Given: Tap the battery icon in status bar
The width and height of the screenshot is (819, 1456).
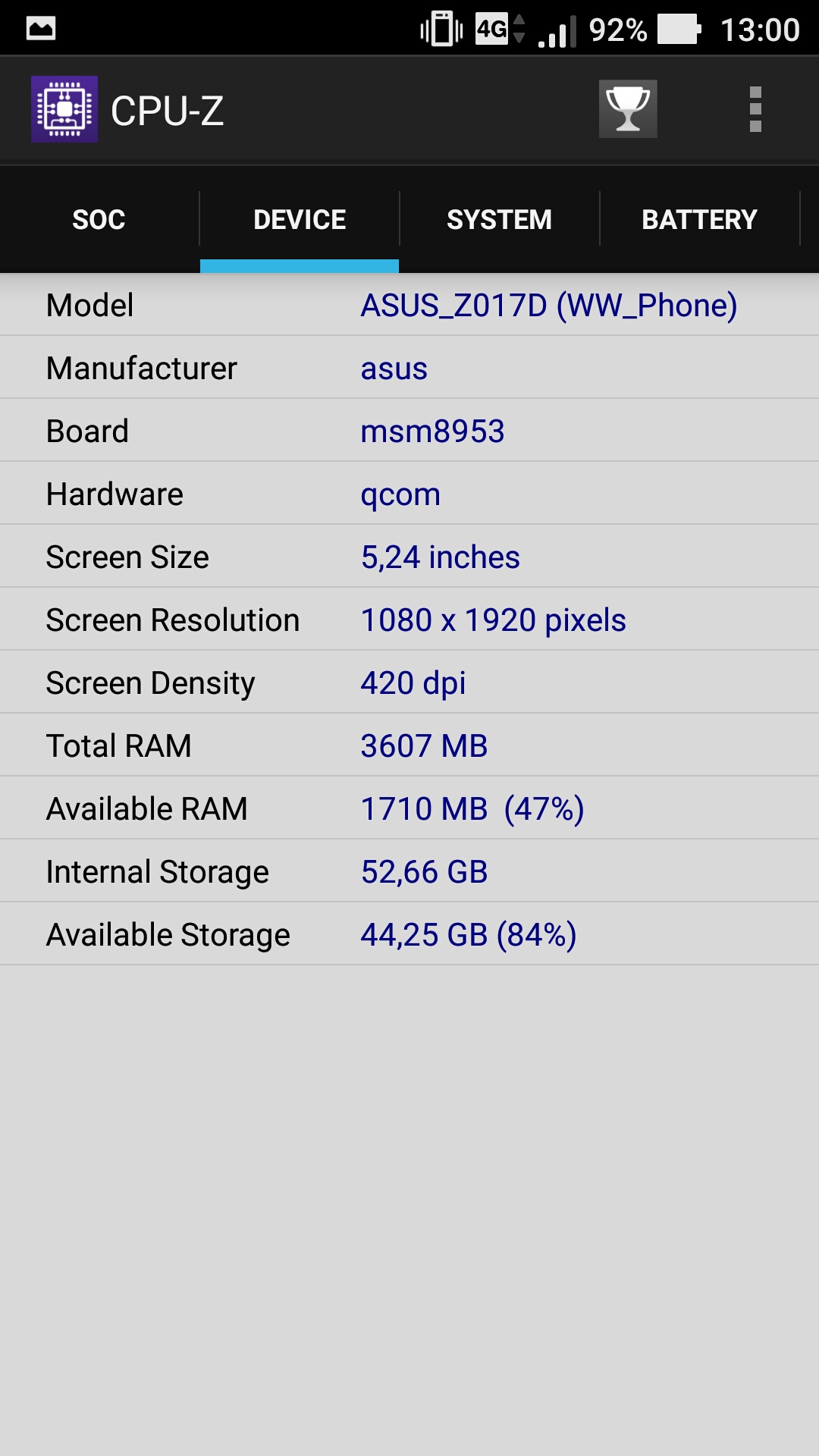Looking at the screenshot, I should [679, 30].
